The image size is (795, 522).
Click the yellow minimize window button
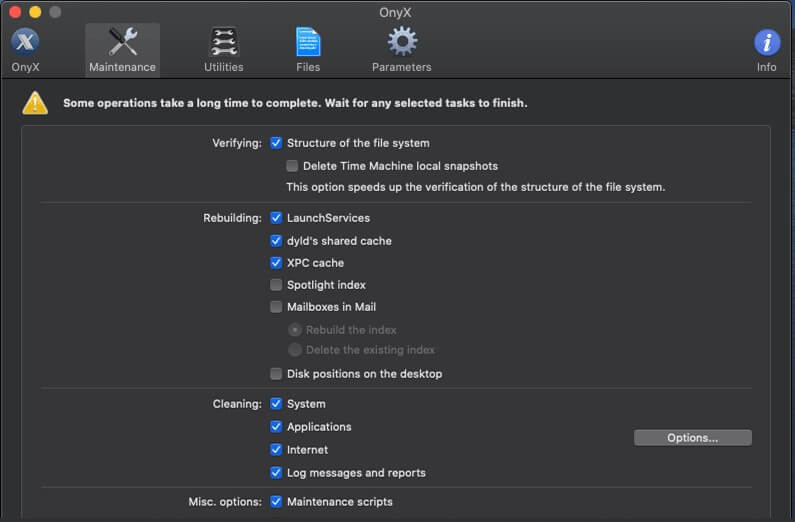[x=35, y=12]
